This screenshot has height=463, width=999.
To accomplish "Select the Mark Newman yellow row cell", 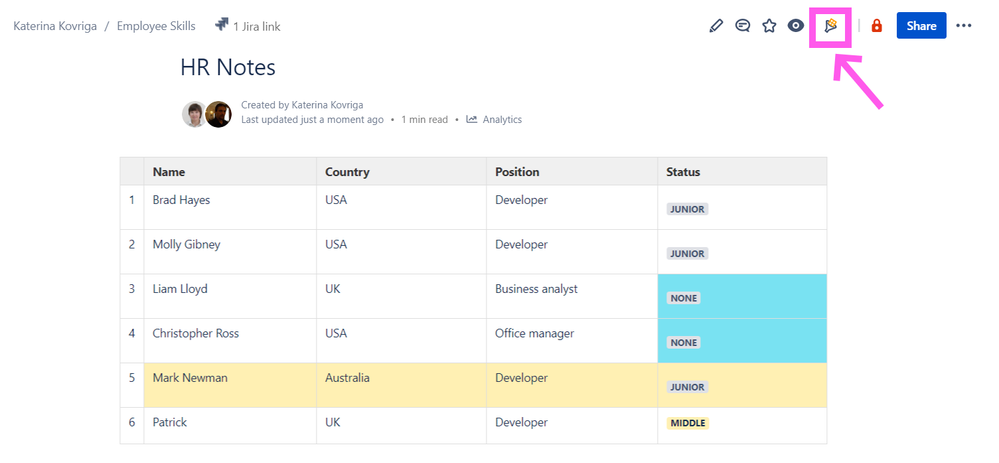I will pos(190,379).
